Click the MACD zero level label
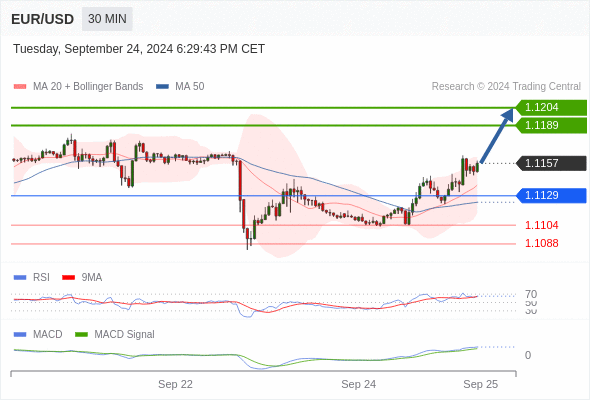Image resolution: width=590 pixels, height=400 pixels. tap(528, 356)
